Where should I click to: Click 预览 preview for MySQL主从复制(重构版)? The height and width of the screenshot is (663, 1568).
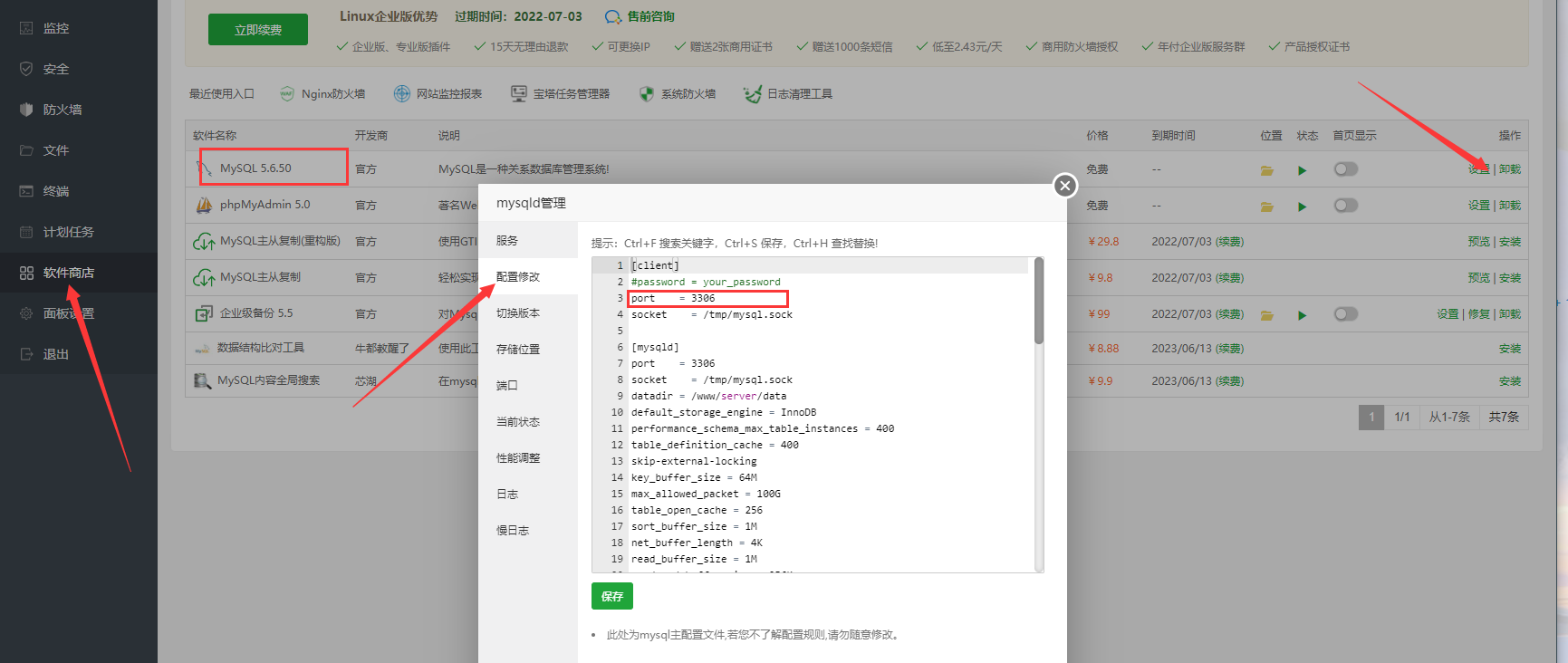click(x=1479, y=242)
